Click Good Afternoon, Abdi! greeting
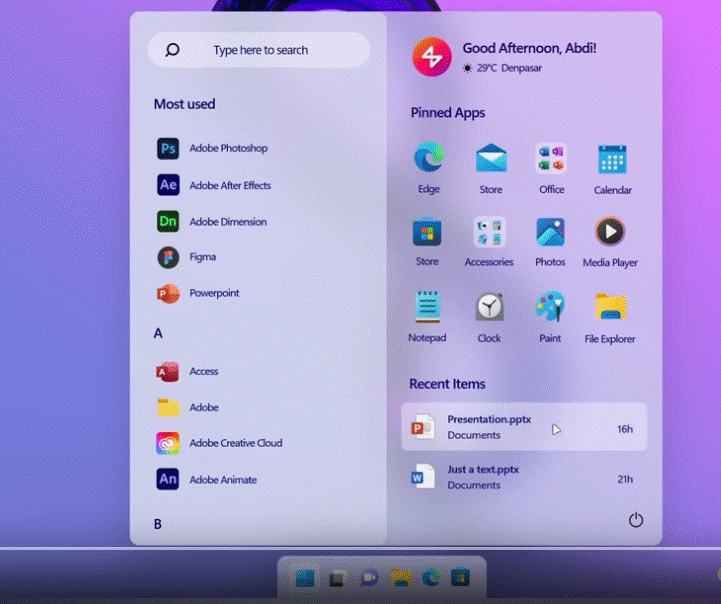This screenshot has width=721, height=604. point(529,48)
